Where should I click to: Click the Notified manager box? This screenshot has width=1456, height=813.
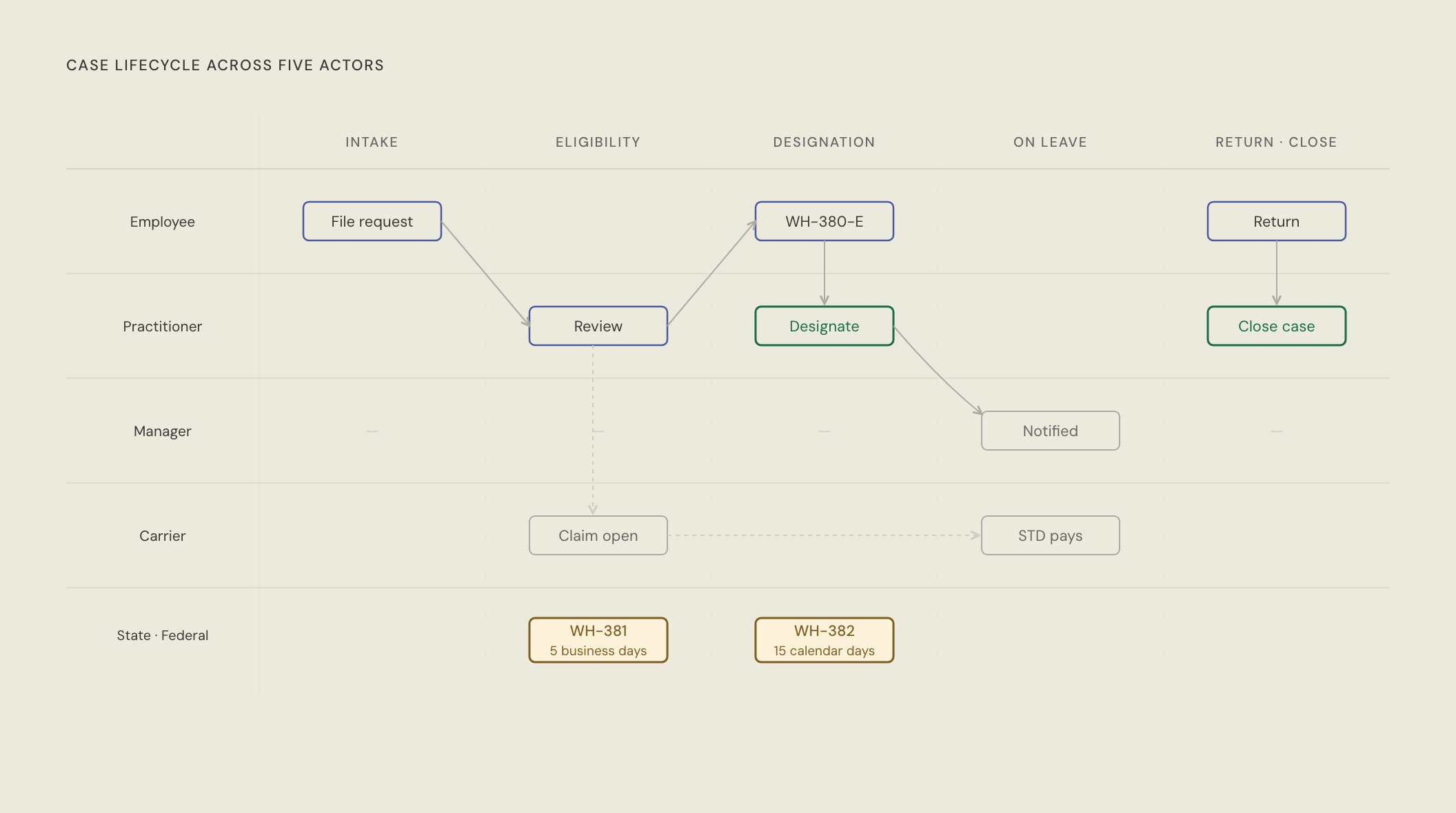(x=1049, y=431)
